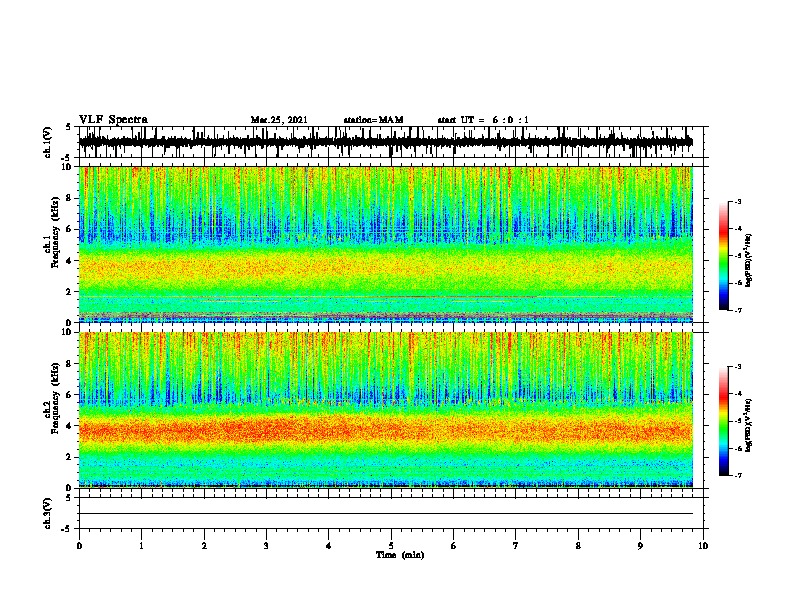Click the "9" tick on the time axis
The height and width of the screenshot is (612, 792).
pyautogui.click(x=640, y=545)
